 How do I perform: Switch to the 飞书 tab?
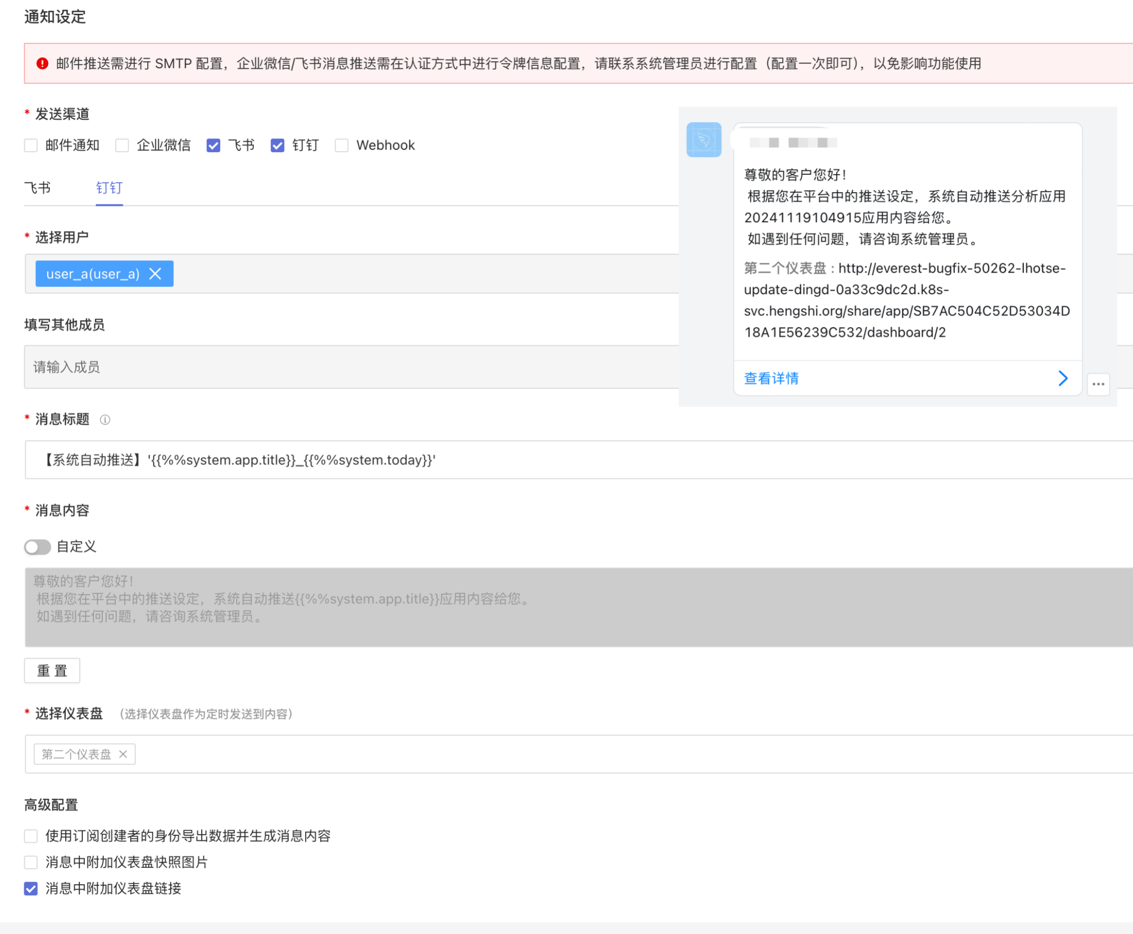(x=38, y=188)
